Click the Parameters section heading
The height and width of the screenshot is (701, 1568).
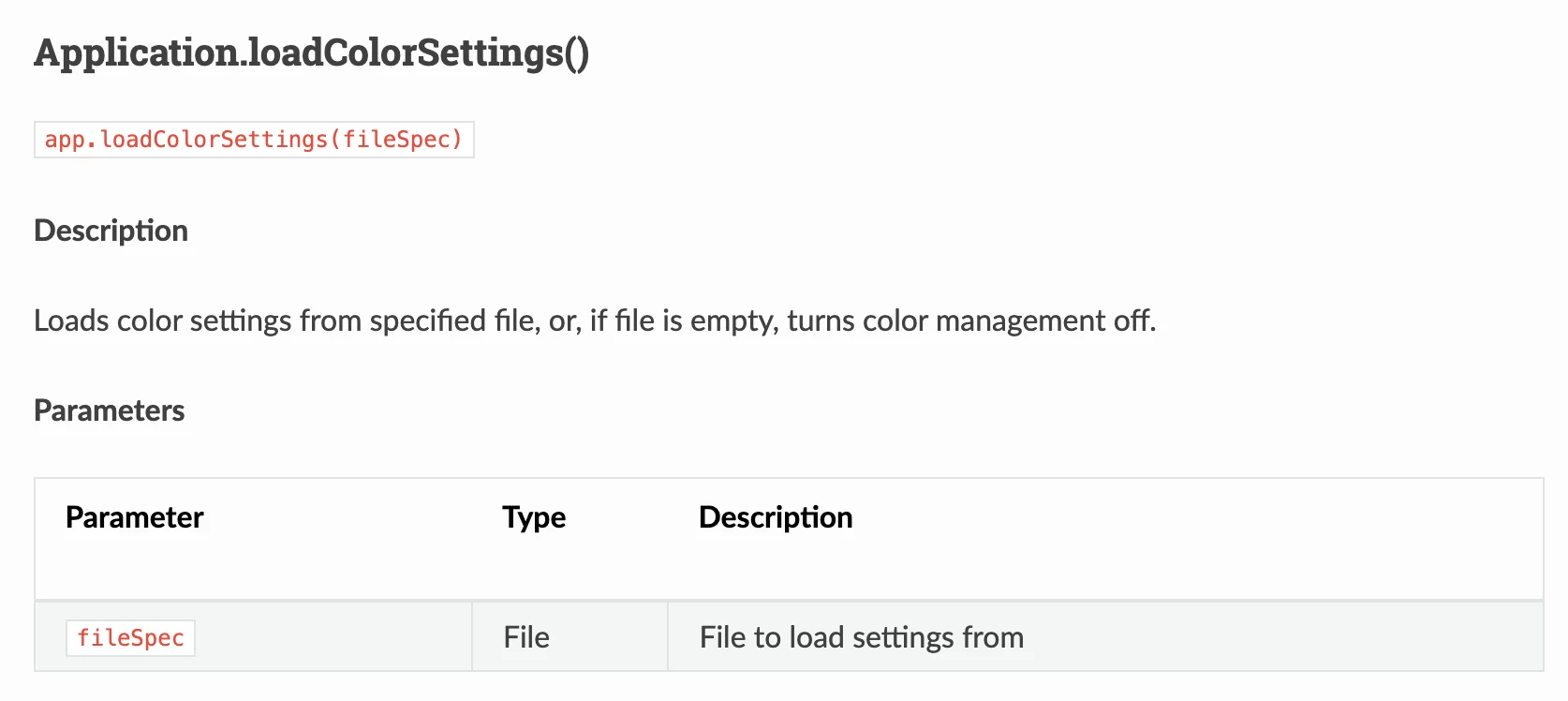click(x=109, y=410)
